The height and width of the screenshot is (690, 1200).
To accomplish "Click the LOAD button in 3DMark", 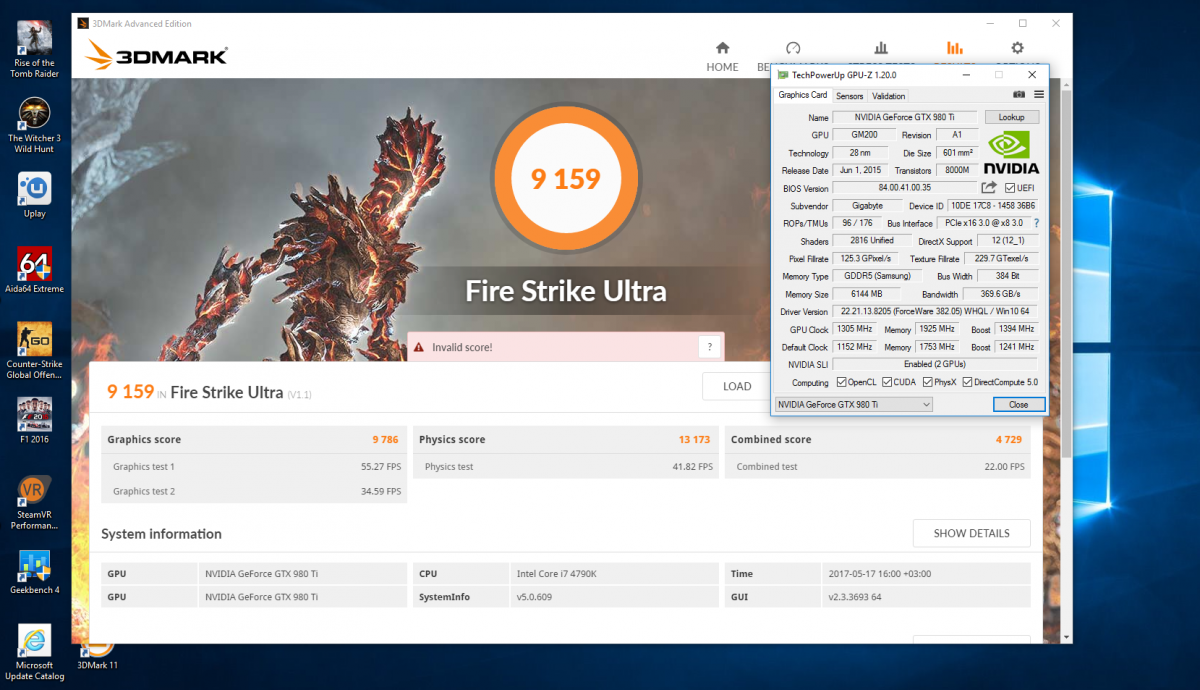I will point(737,387).
